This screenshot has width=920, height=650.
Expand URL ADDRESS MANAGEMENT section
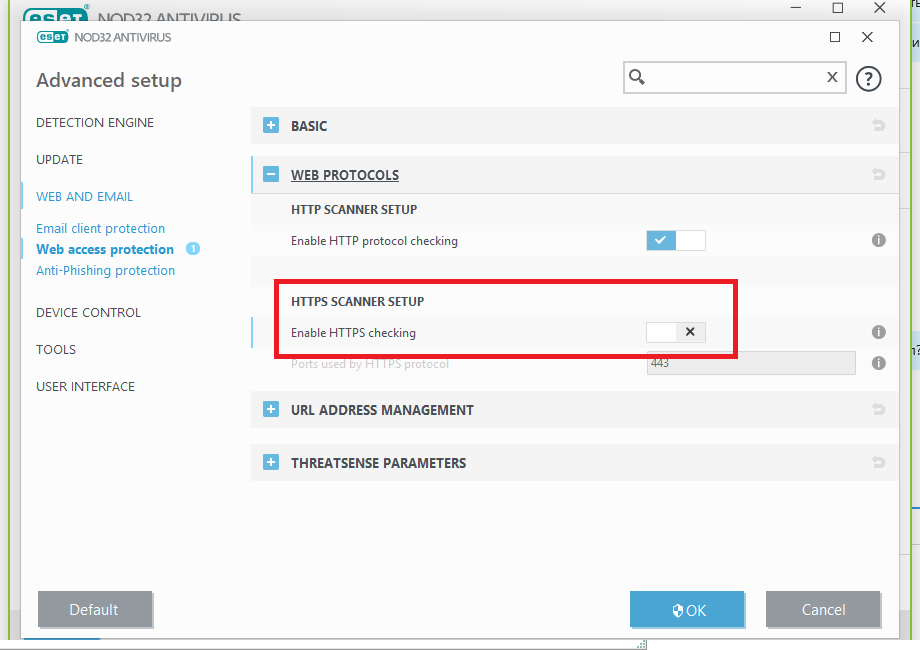[270, 410]
